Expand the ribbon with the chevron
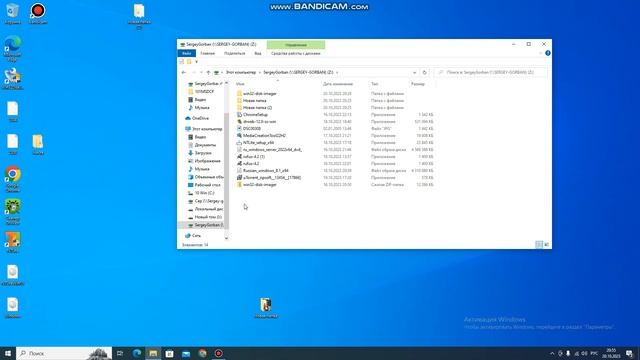 coord(540,53)
